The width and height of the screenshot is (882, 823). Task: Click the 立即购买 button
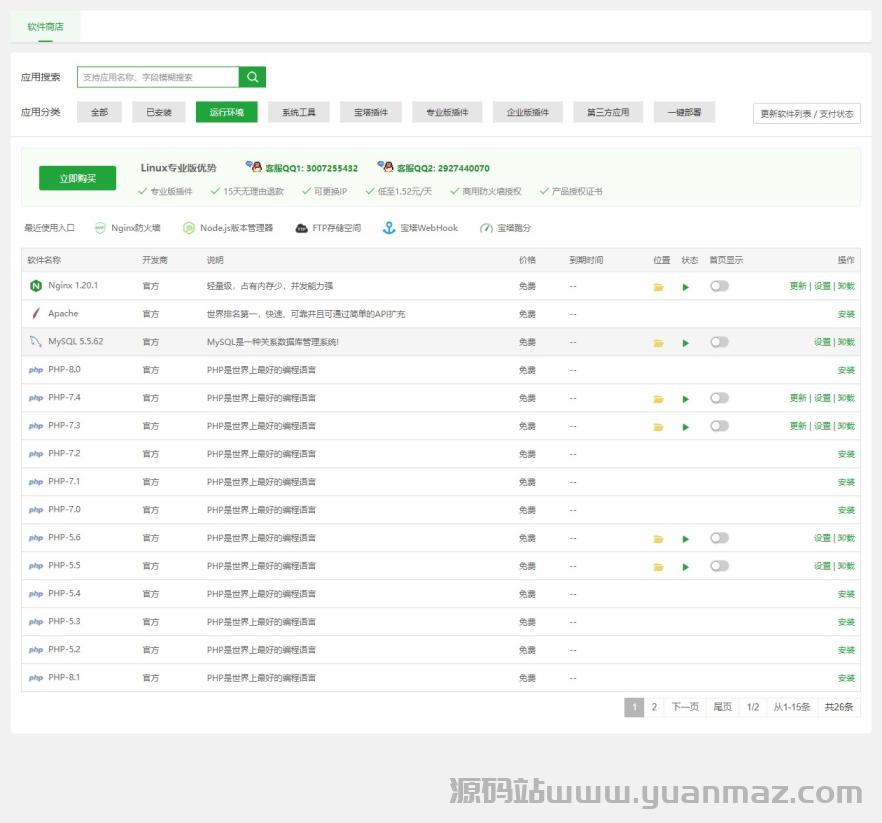coord(78,178)
